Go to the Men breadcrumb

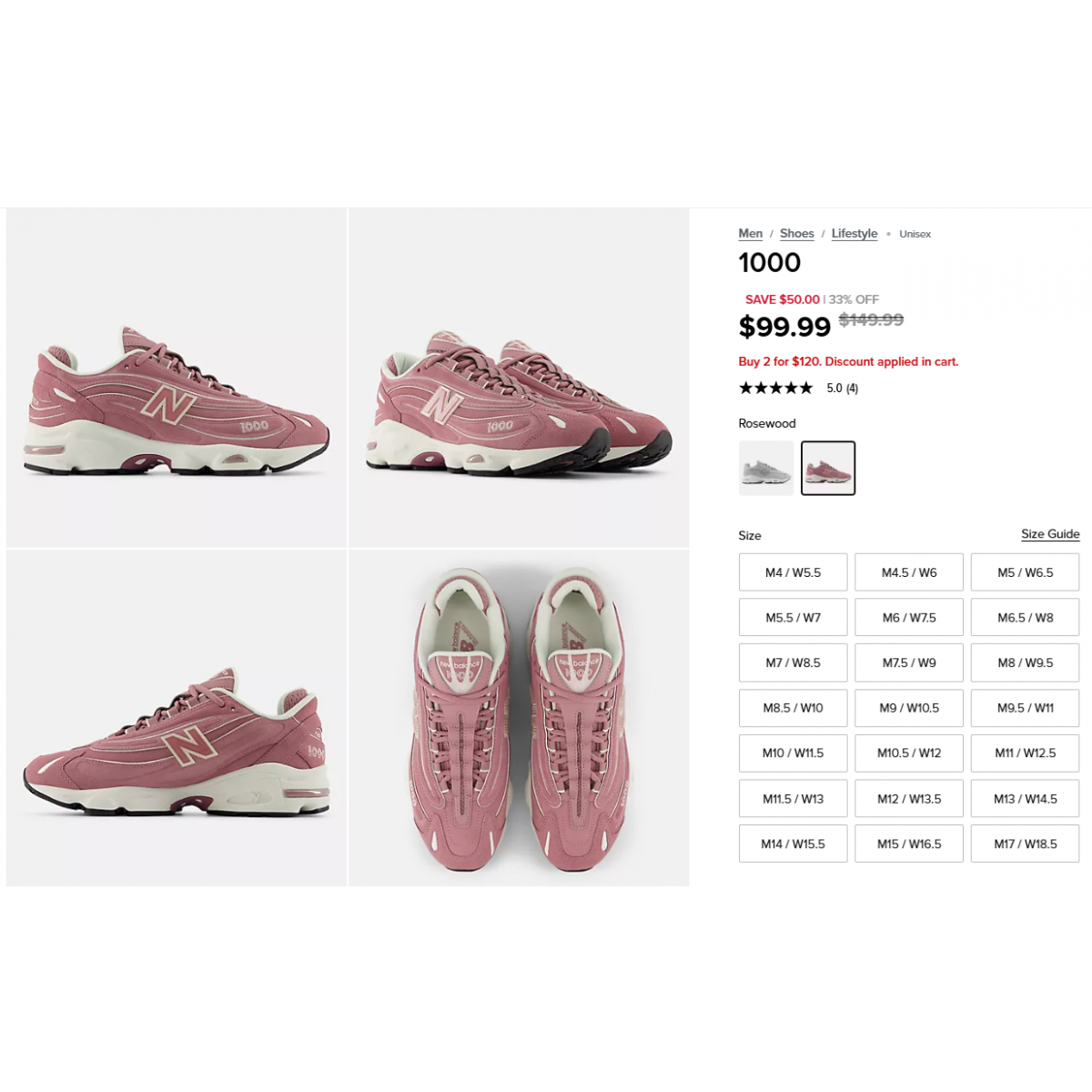(751, 234)
